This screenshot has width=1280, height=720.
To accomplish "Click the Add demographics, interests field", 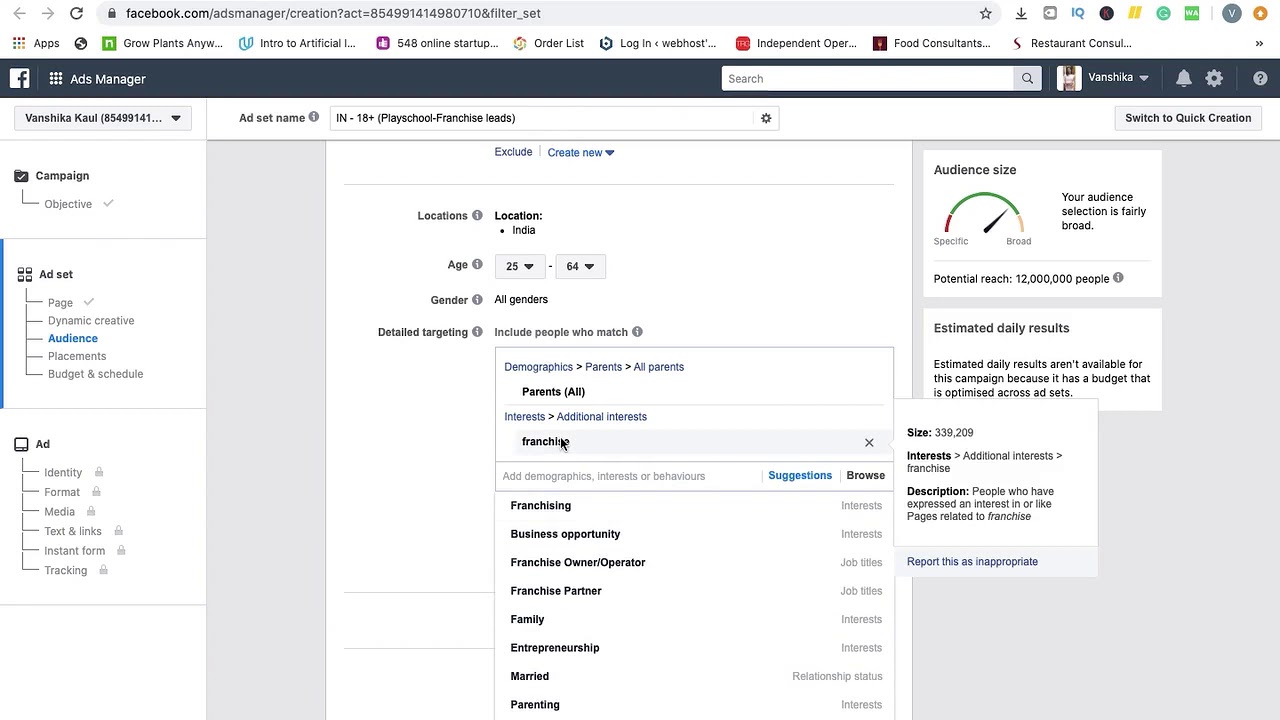I will [x=629, y=476].
